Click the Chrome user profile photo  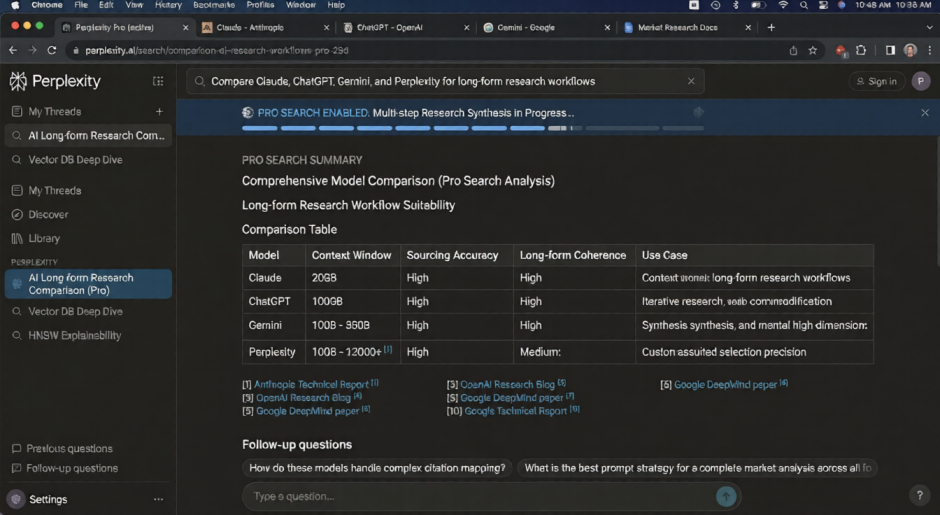tap(910, 50)
